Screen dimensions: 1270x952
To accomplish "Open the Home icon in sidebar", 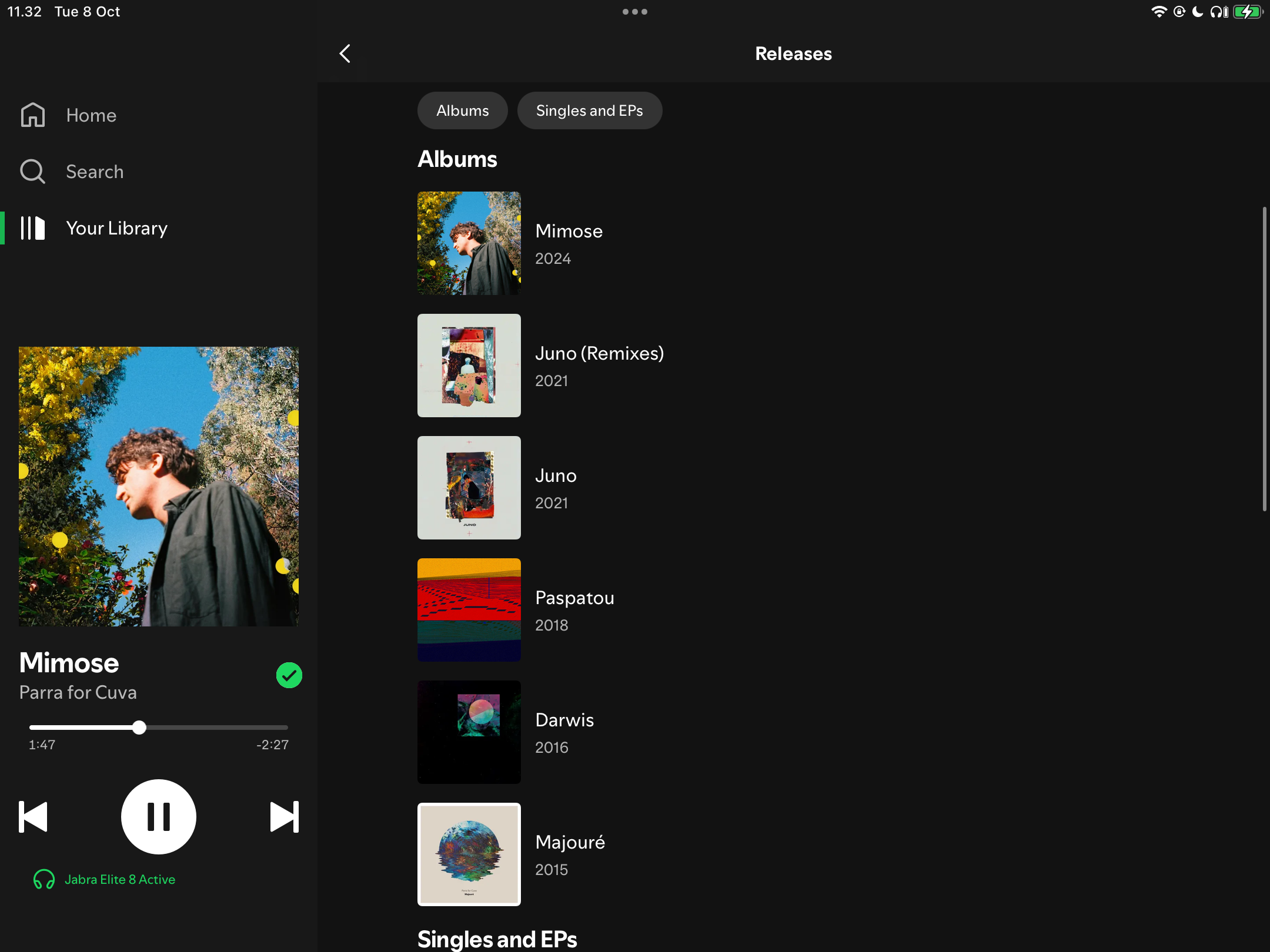I will point(33,115).
